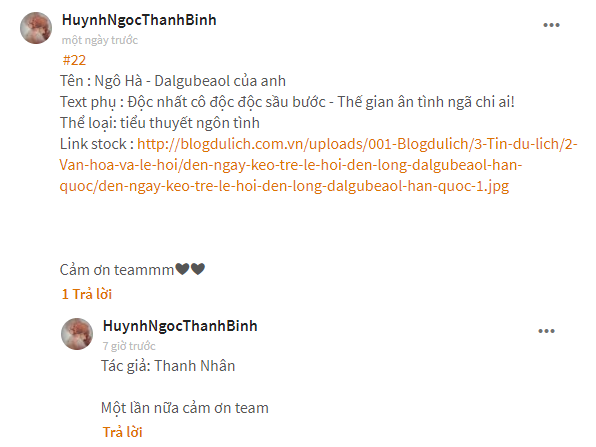Click the 'Text phụ' line of the comment

[x=287, y=102]
